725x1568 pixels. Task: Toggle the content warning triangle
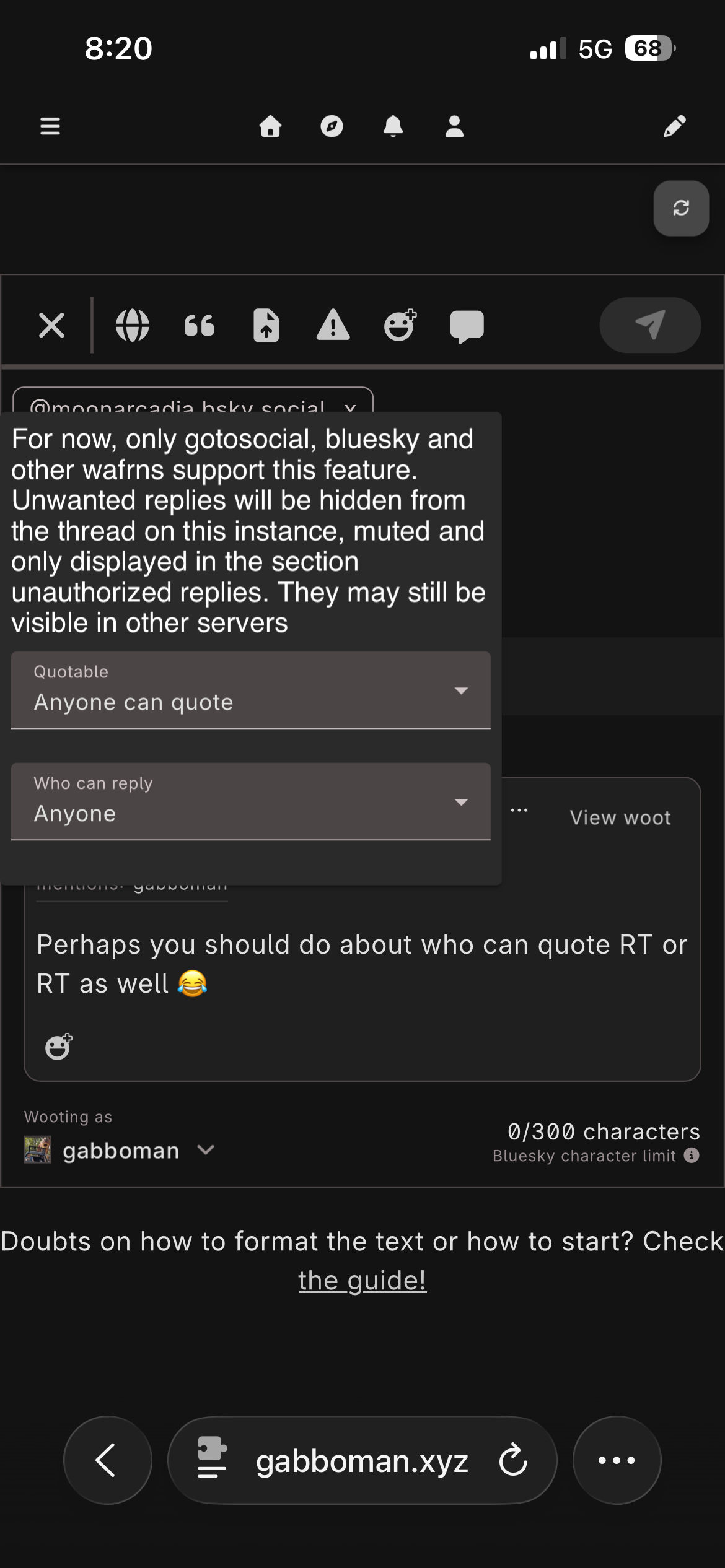click(x=333, y=325)
